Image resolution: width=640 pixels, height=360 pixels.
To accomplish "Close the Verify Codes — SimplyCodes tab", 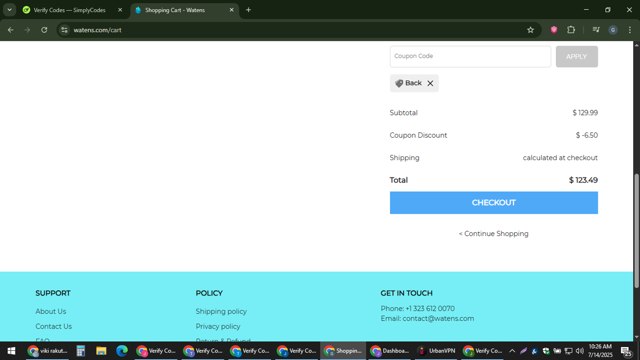I will [120, 10].
